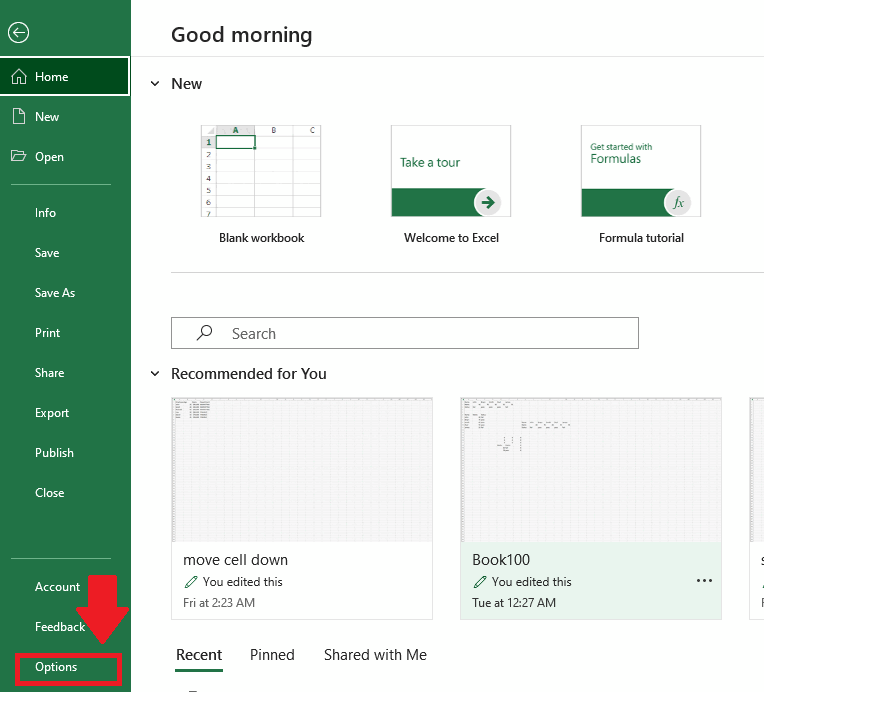Collapse the Recommended for You section
Viewport: 884px width, 707px height.
click(x=155, y=373)
